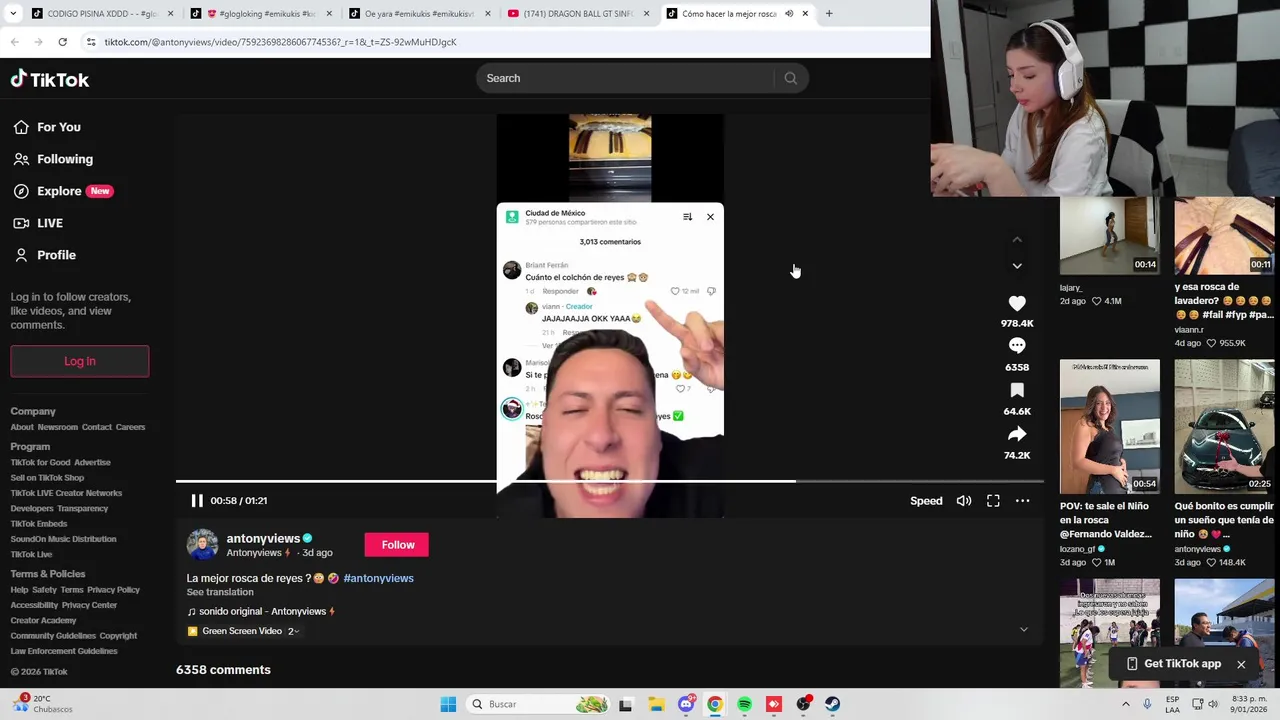Open the tab search dropdown arrow

click(14, 14)
